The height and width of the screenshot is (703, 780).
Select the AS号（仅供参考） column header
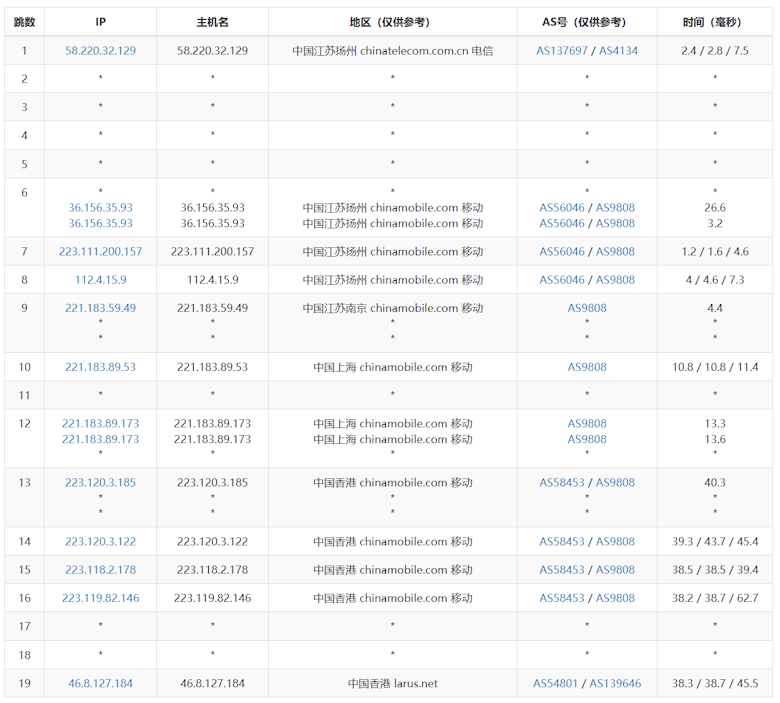click(587, 22)
